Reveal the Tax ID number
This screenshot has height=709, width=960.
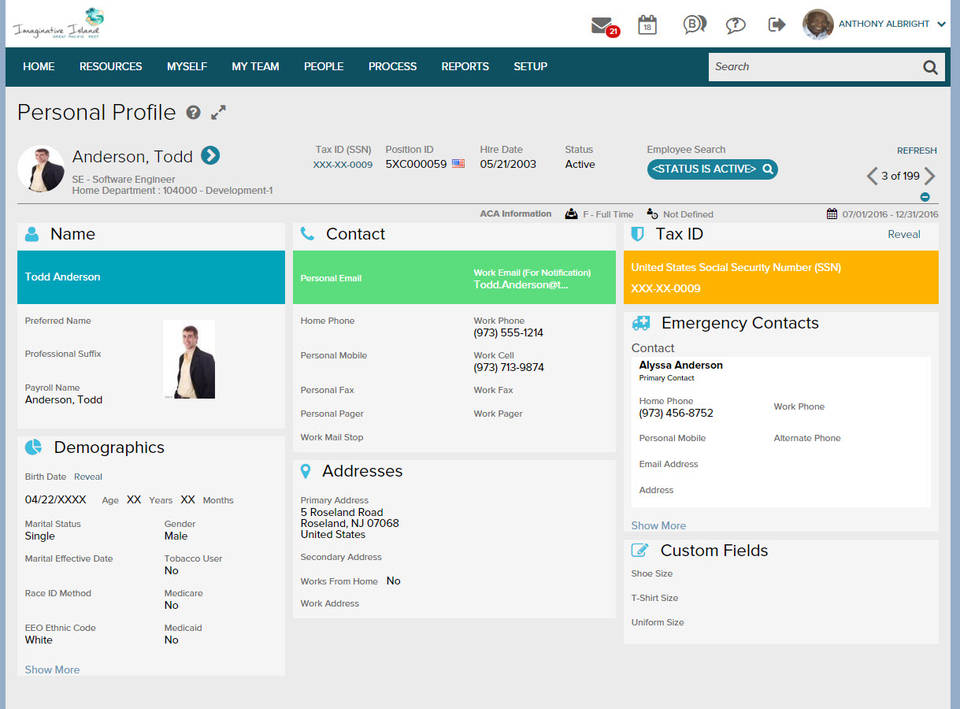[x=904, y=234]
